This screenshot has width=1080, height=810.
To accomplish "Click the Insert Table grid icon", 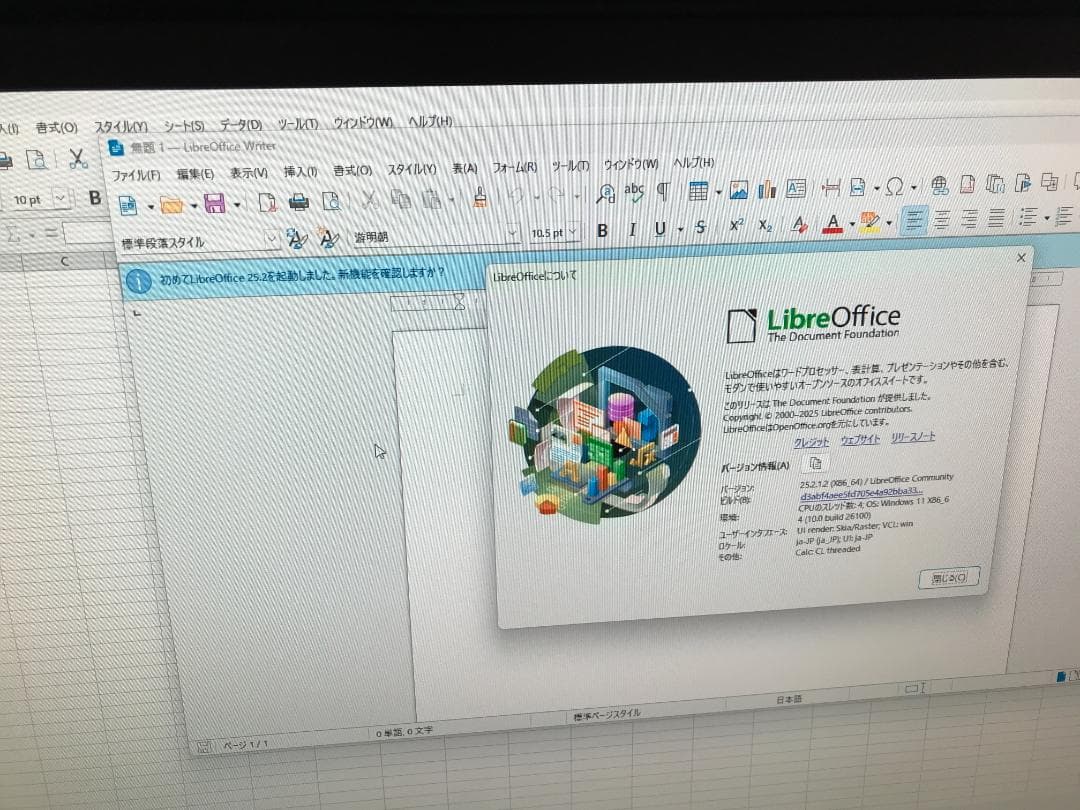I will click(x=698, y=191).
